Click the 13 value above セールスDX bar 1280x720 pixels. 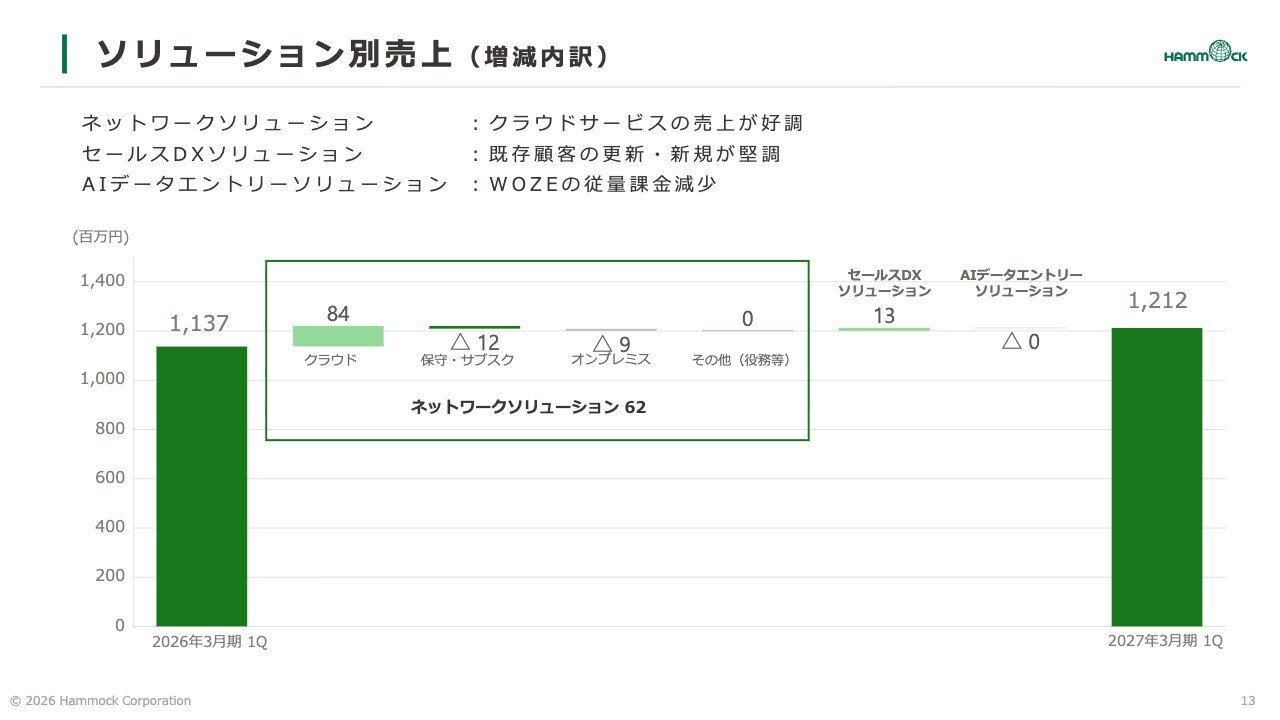tap(884, 316)
